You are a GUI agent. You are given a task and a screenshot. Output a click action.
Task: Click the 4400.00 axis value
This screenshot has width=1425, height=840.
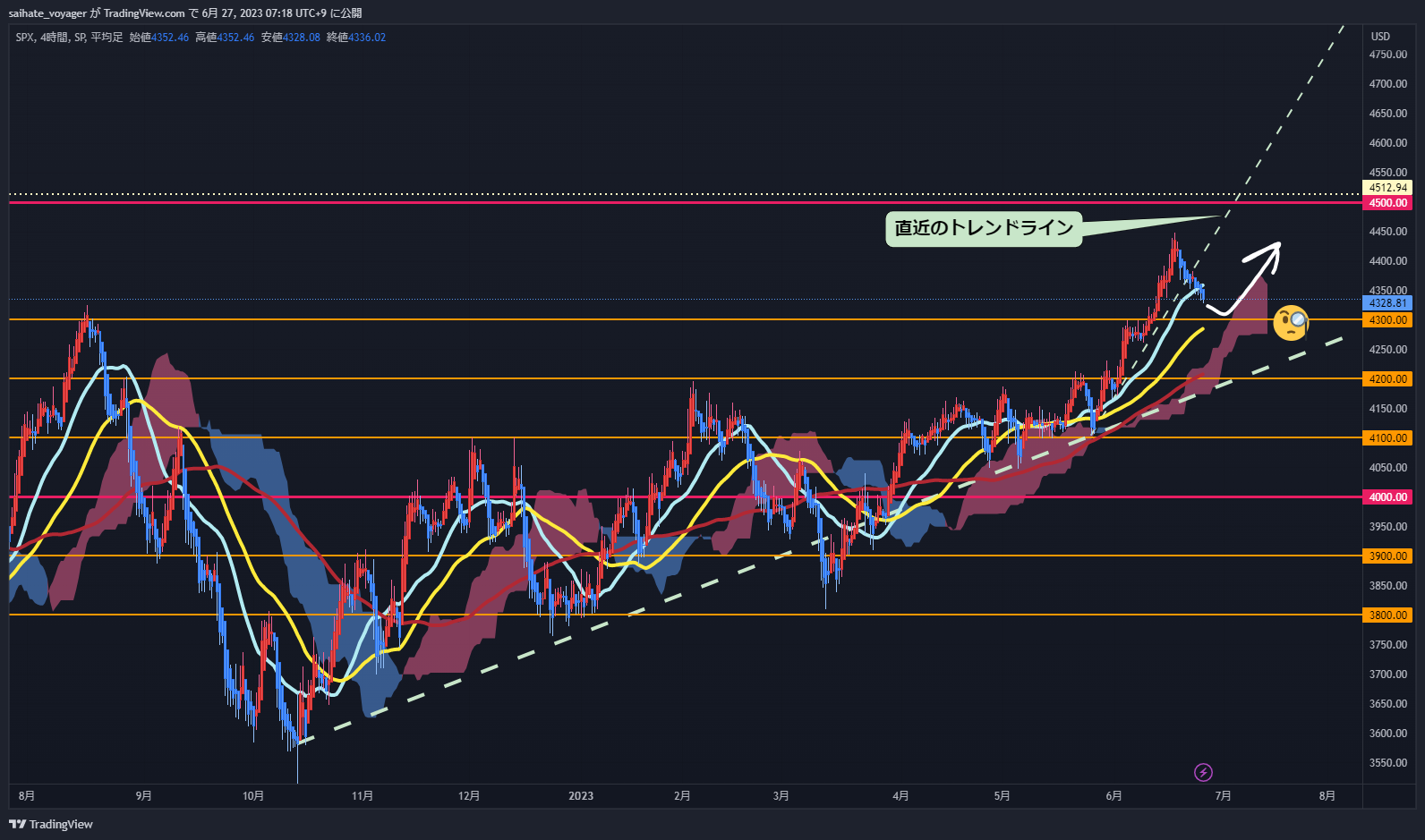click(1388, 261)
